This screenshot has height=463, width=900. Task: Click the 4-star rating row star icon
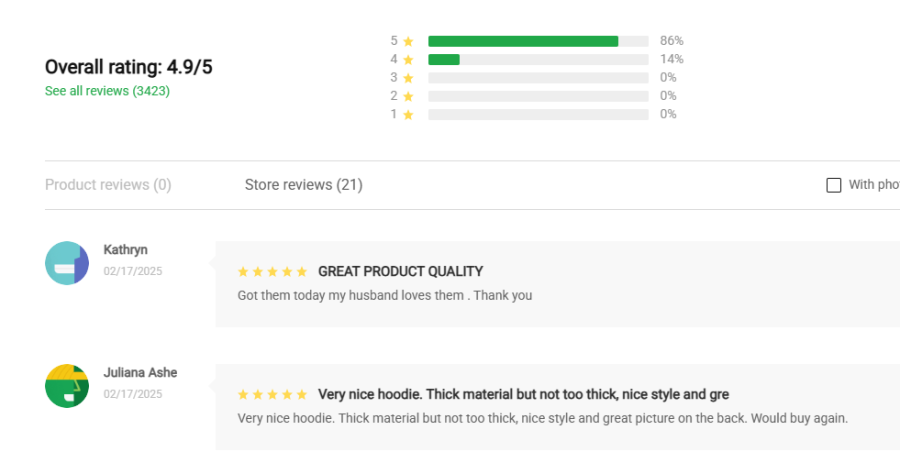(x=408, y=60)
